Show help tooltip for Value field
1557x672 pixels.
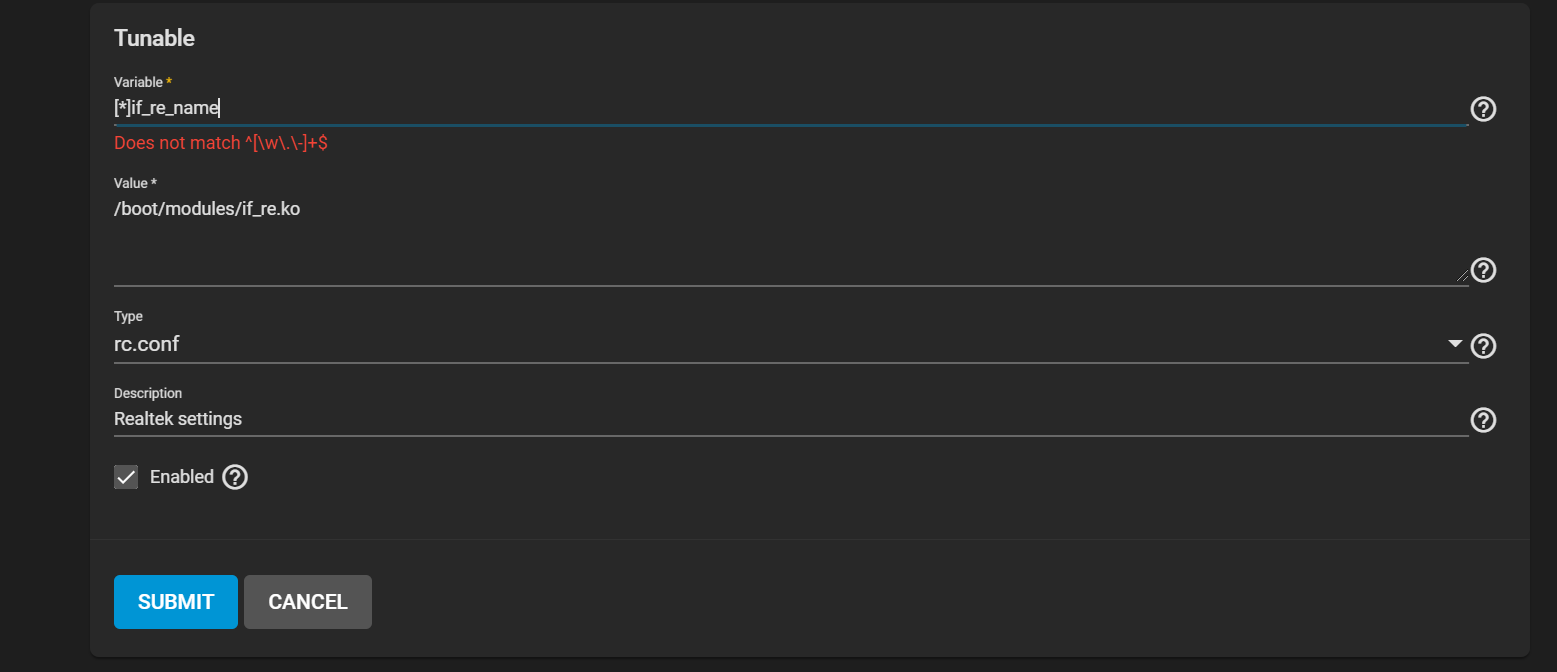pyautogui.click(x=1484, y=270)
